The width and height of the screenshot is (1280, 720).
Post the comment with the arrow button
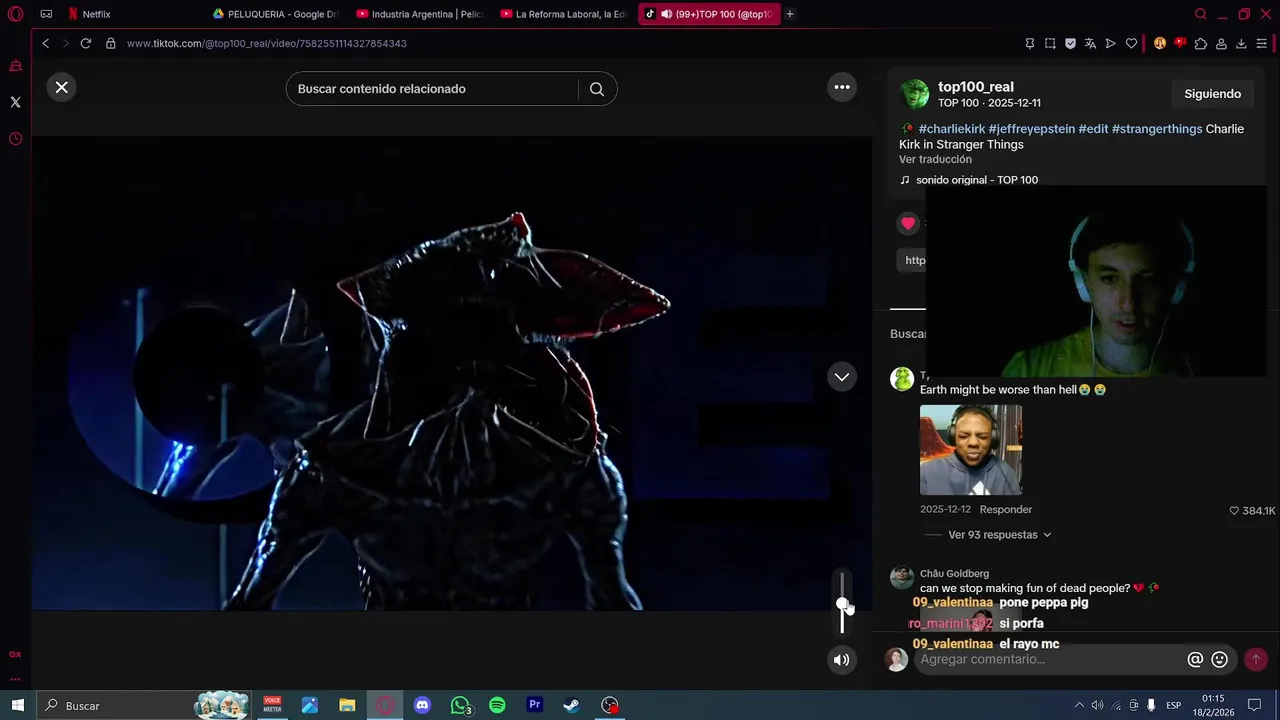(1255, 659)
